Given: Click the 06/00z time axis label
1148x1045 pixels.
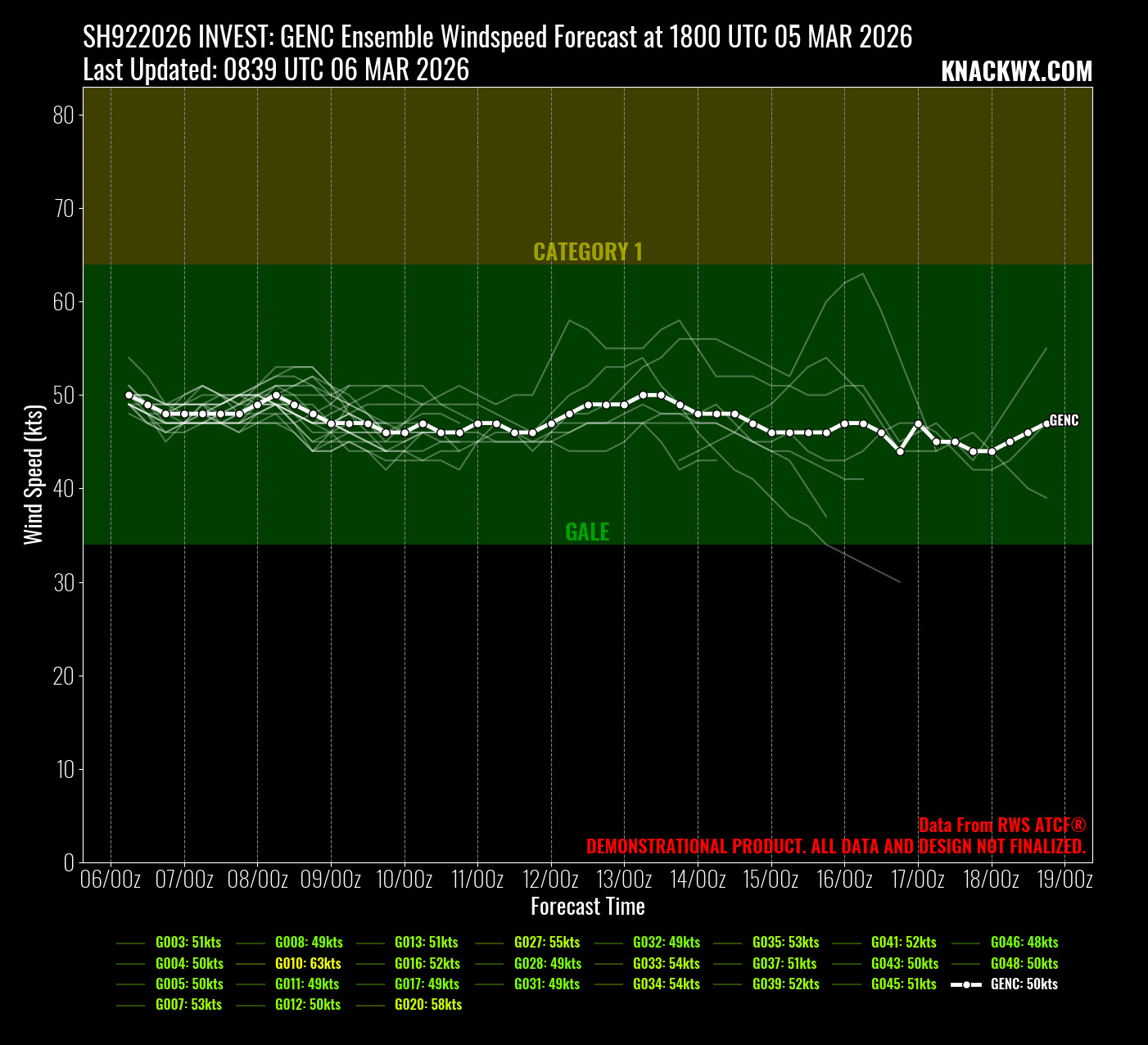Looking at the screenshot, I should click(x=111, y=880).
